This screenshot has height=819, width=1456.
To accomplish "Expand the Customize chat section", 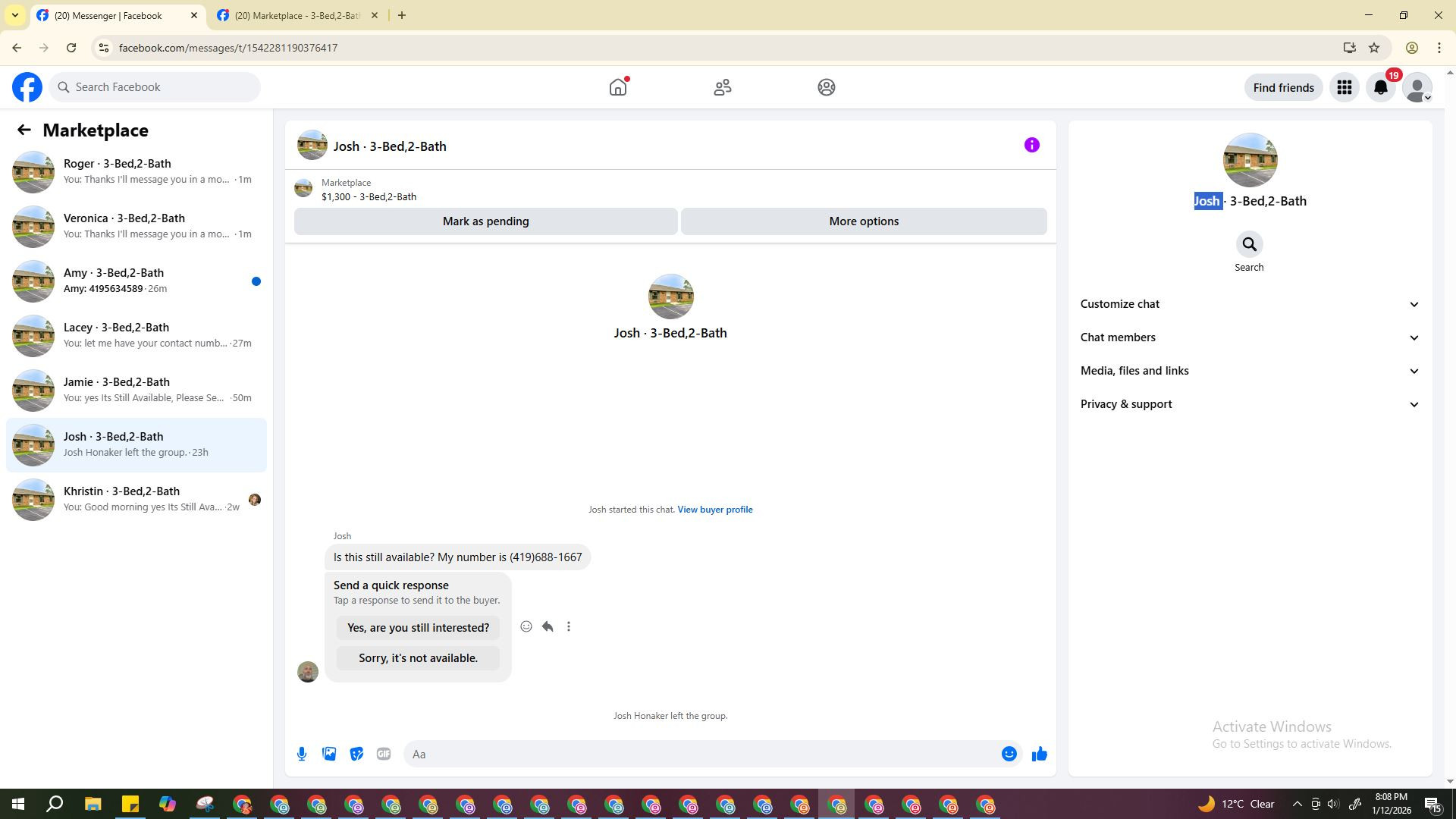I will coord(1249,304).
